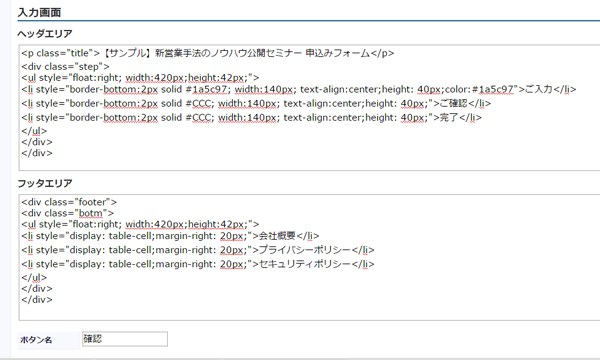
Task: Click the footer line containing プライバシーポリシー
Action: coord(198,250)
